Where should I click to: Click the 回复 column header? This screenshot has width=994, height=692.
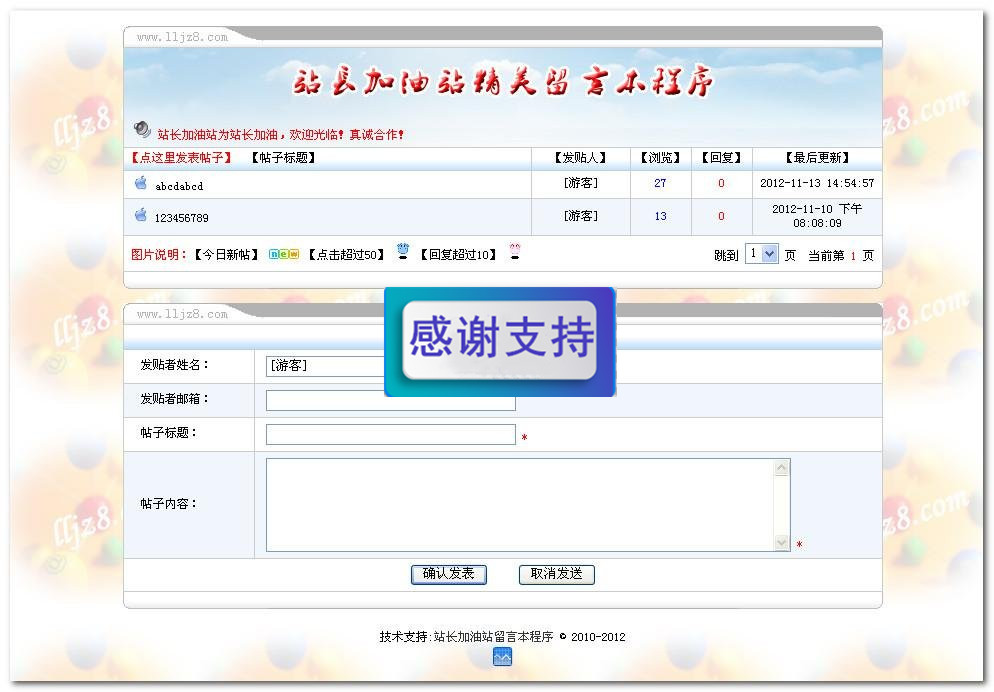coord(721,158)
